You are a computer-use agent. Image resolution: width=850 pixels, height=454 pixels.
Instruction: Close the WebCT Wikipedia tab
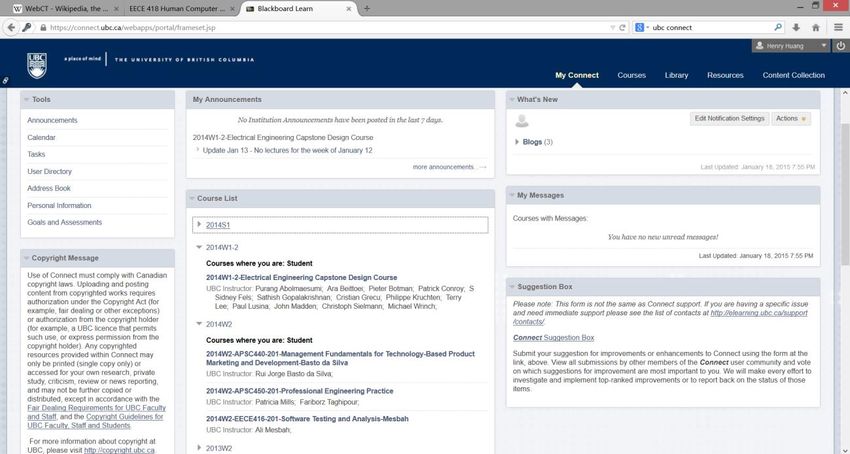pyautogui.click(x=116, y=9)
